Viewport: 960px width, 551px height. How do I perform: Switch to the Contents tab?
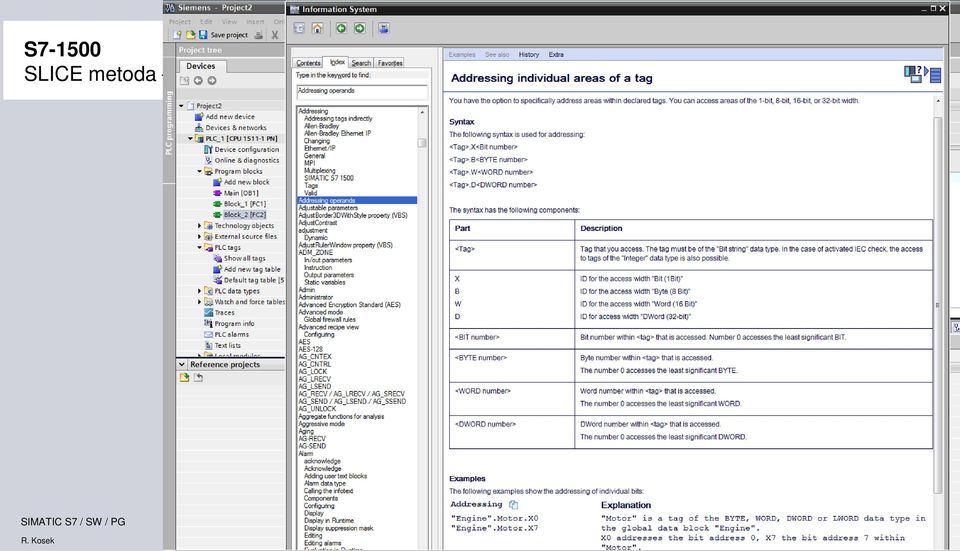[308, 63]
